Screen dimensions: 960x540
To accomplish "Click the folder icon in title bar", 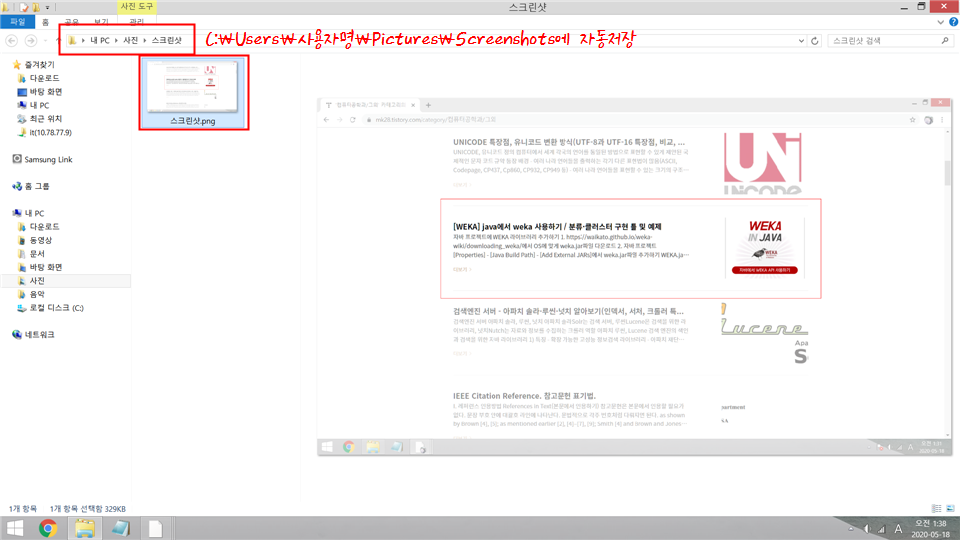I will tap(6, 7).
